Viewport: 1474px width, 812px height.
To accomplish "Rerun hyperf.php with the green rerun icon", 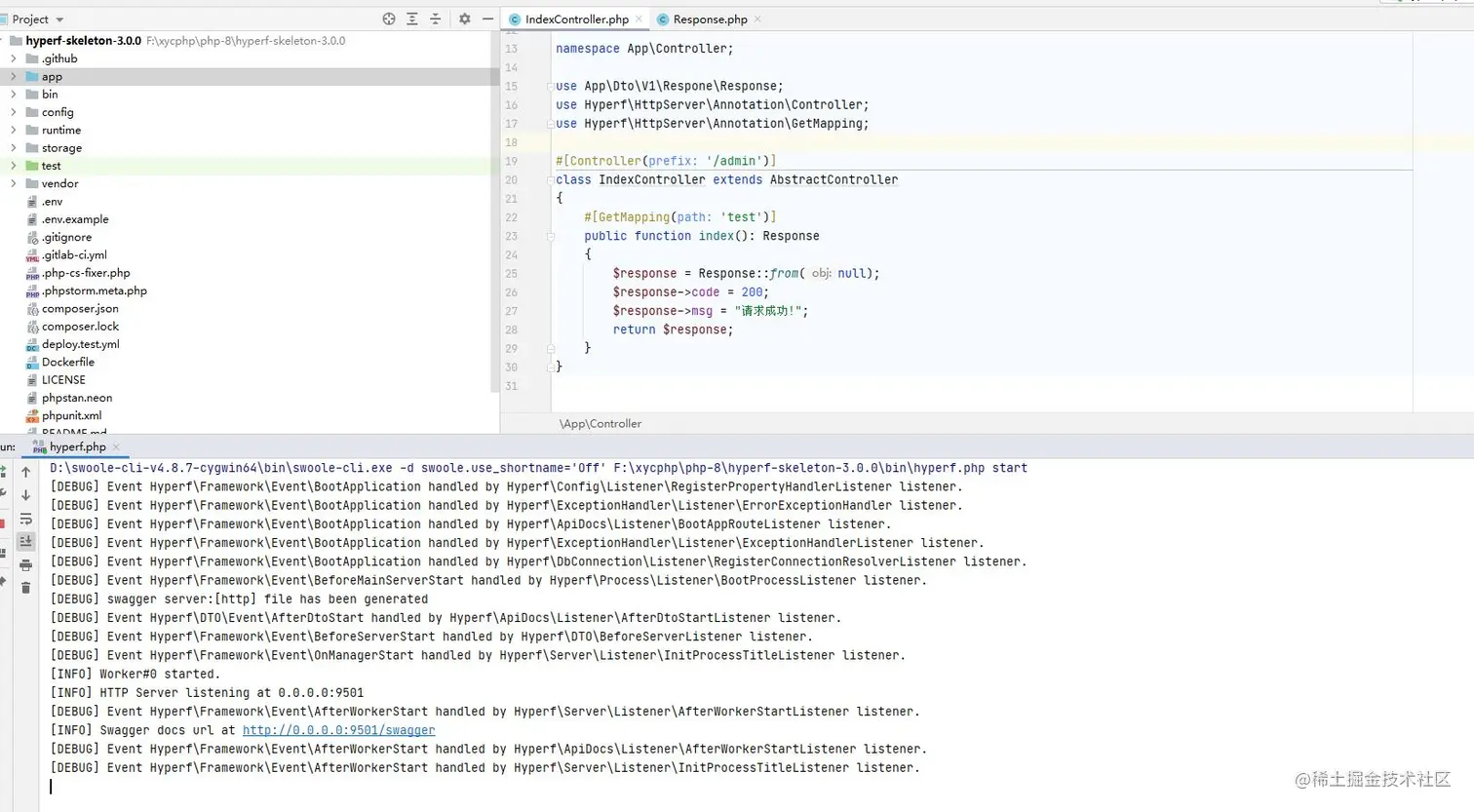I will [3, 472].
